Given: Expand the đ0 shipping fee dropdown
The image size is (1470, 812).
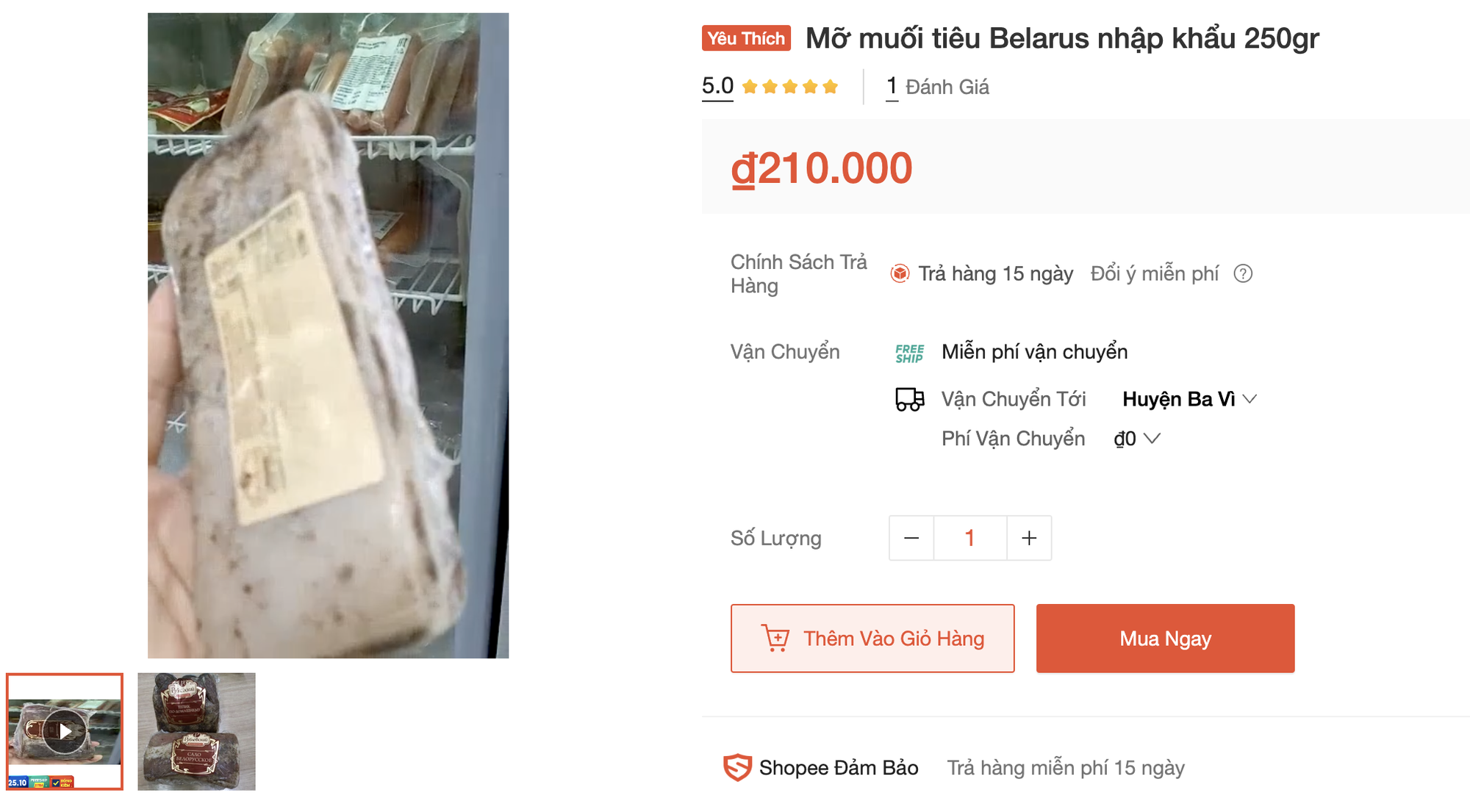Looking at the screenshot, I should coord(1136,439).
